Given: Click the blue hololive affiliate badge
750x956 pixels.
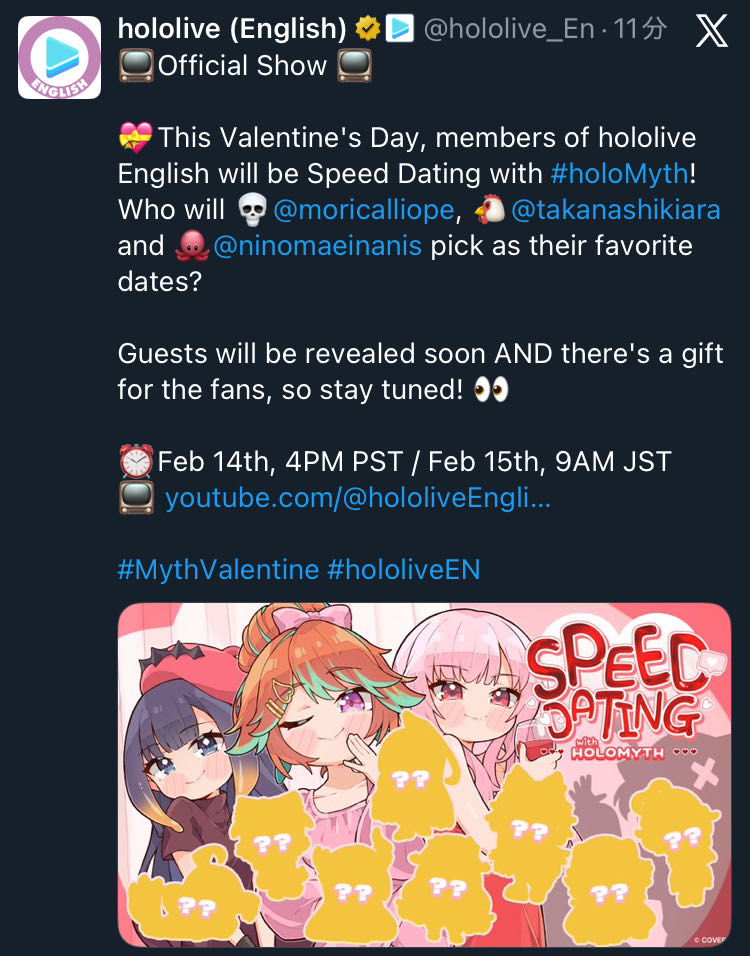Looking at the screenshot, I should (x=400, y=29).
